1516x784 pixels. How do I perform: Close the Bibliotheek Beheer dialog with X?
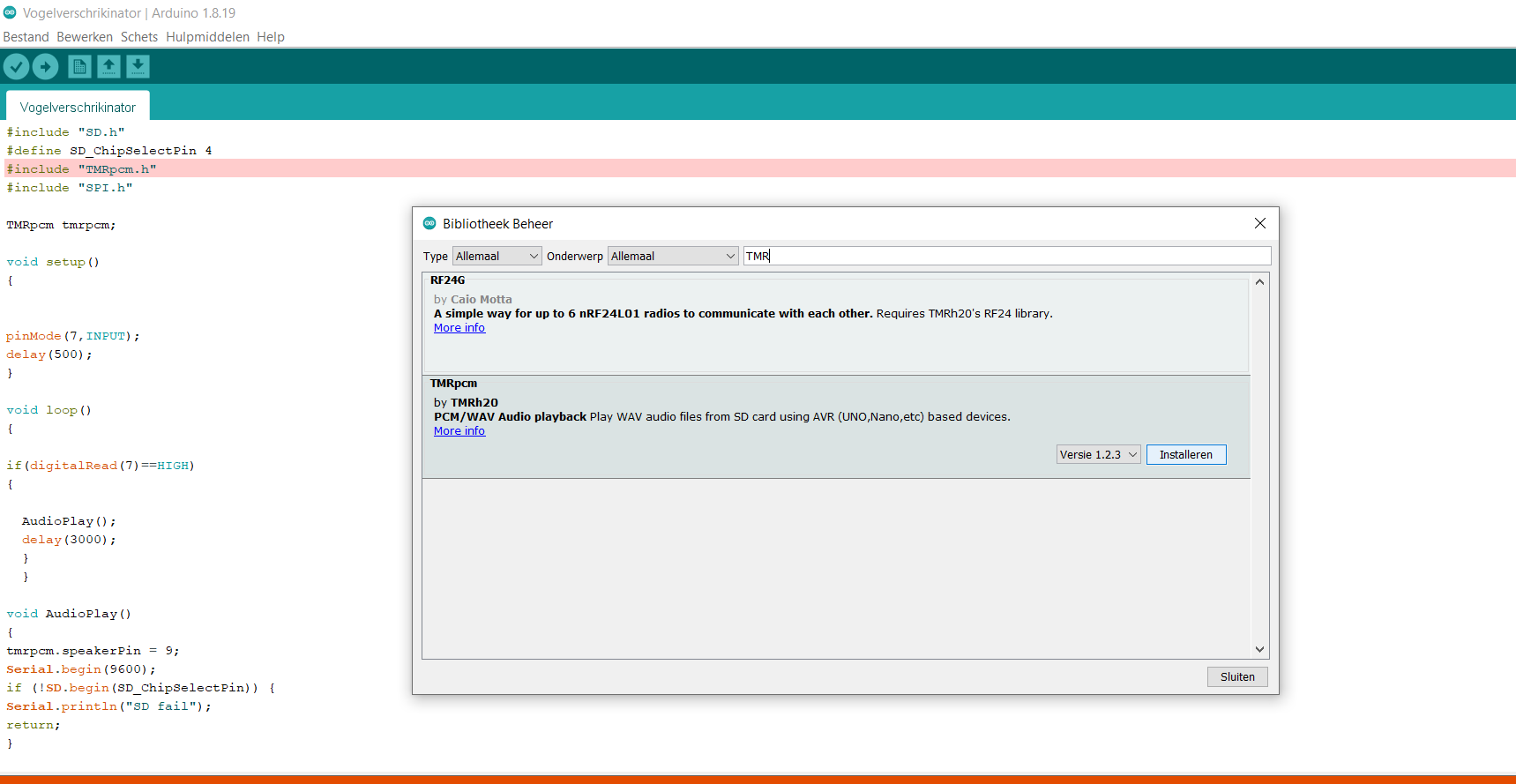[x=1260, y=223]
